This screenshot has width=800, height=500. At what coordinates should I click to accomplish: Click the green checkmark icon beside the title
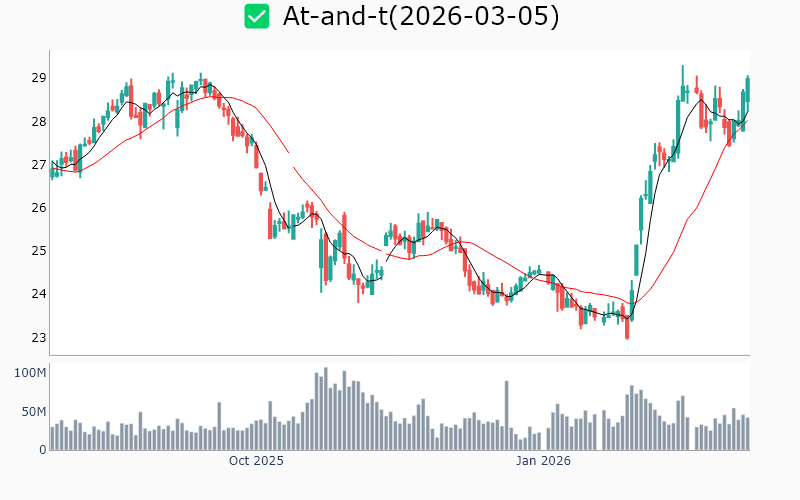pos(257,16)
